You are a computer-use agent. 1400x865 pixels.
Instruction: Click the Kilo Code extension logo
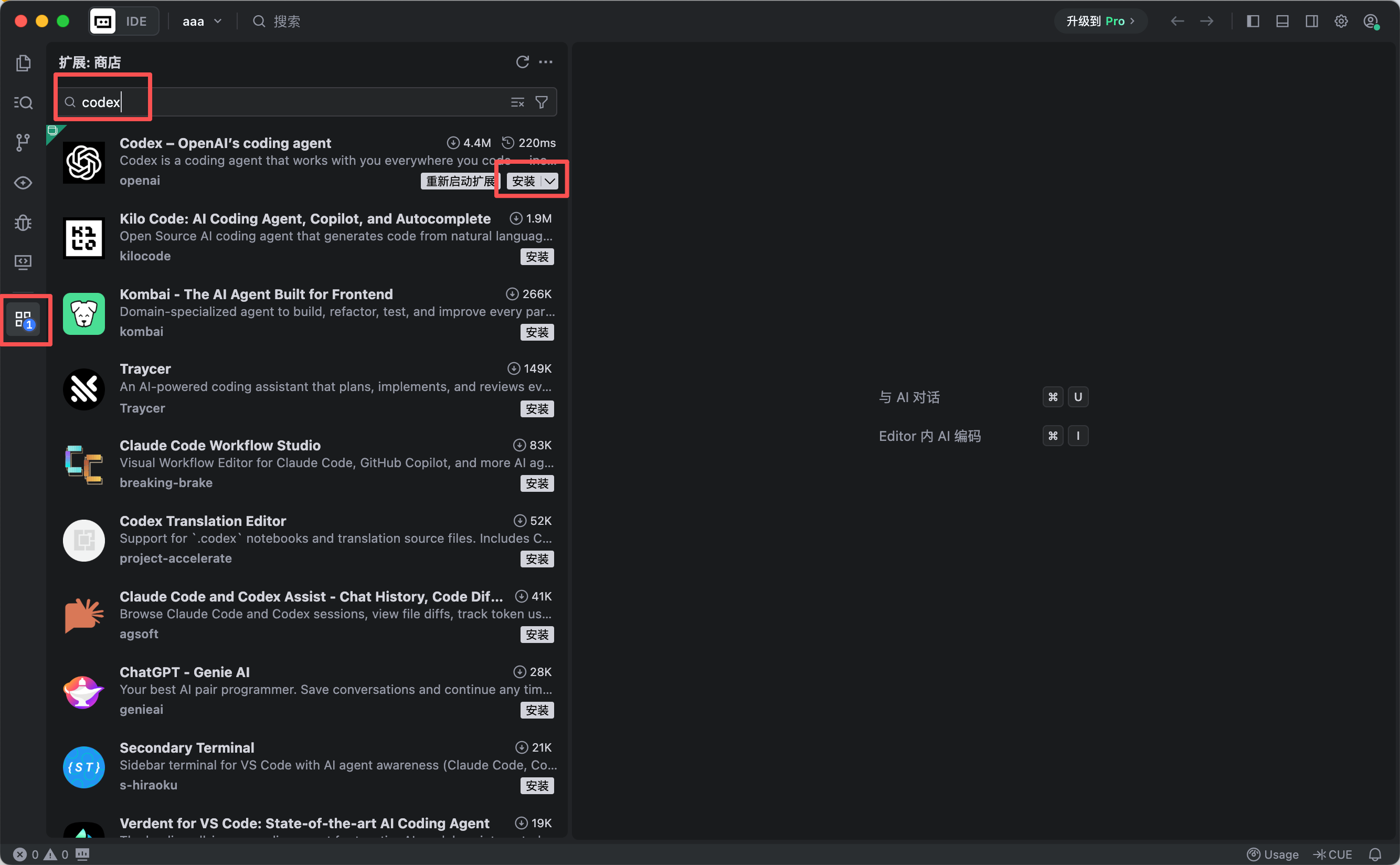[84, 238]
